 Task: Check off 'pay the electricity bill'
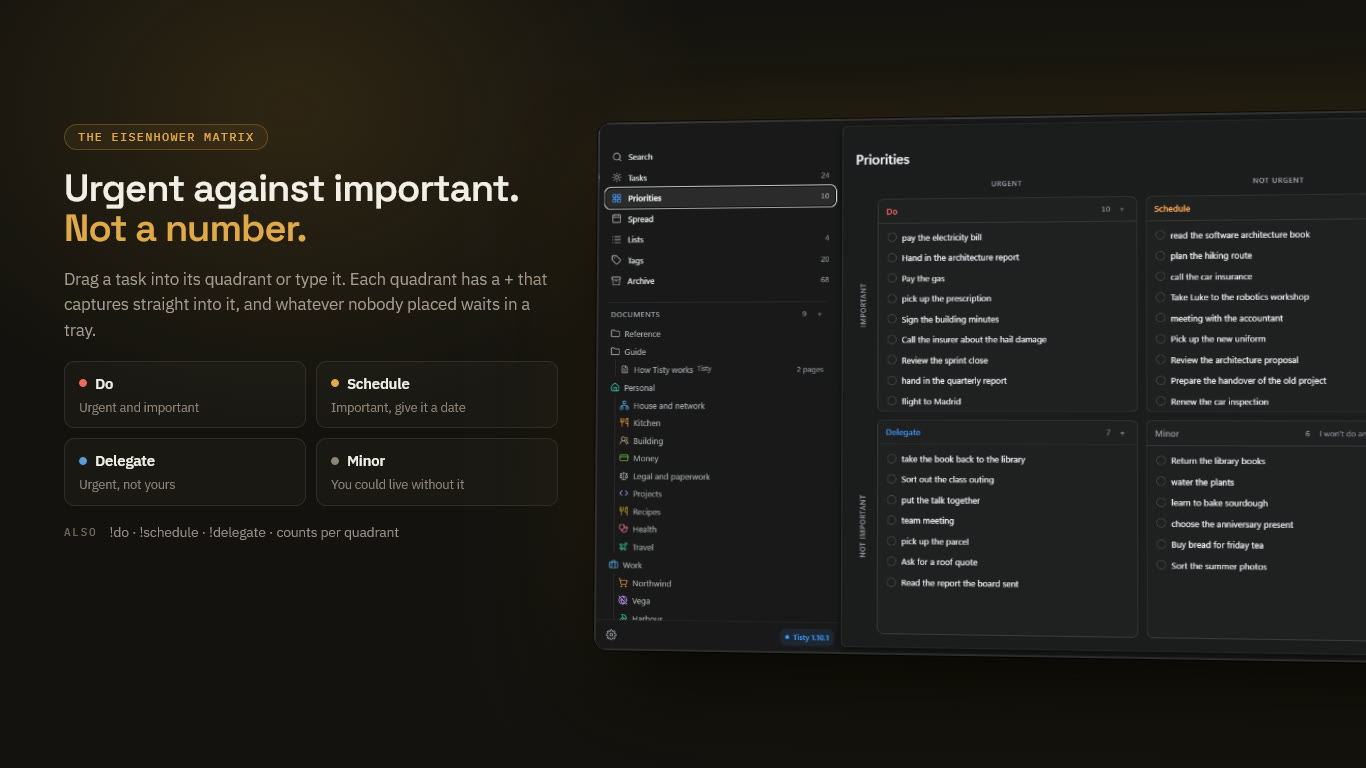892,237
